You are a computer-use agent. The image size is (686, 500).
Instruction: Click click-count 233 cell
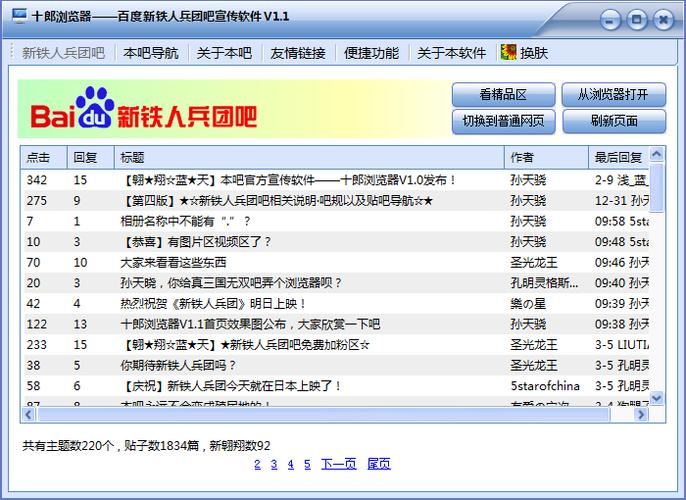point(37,344)
